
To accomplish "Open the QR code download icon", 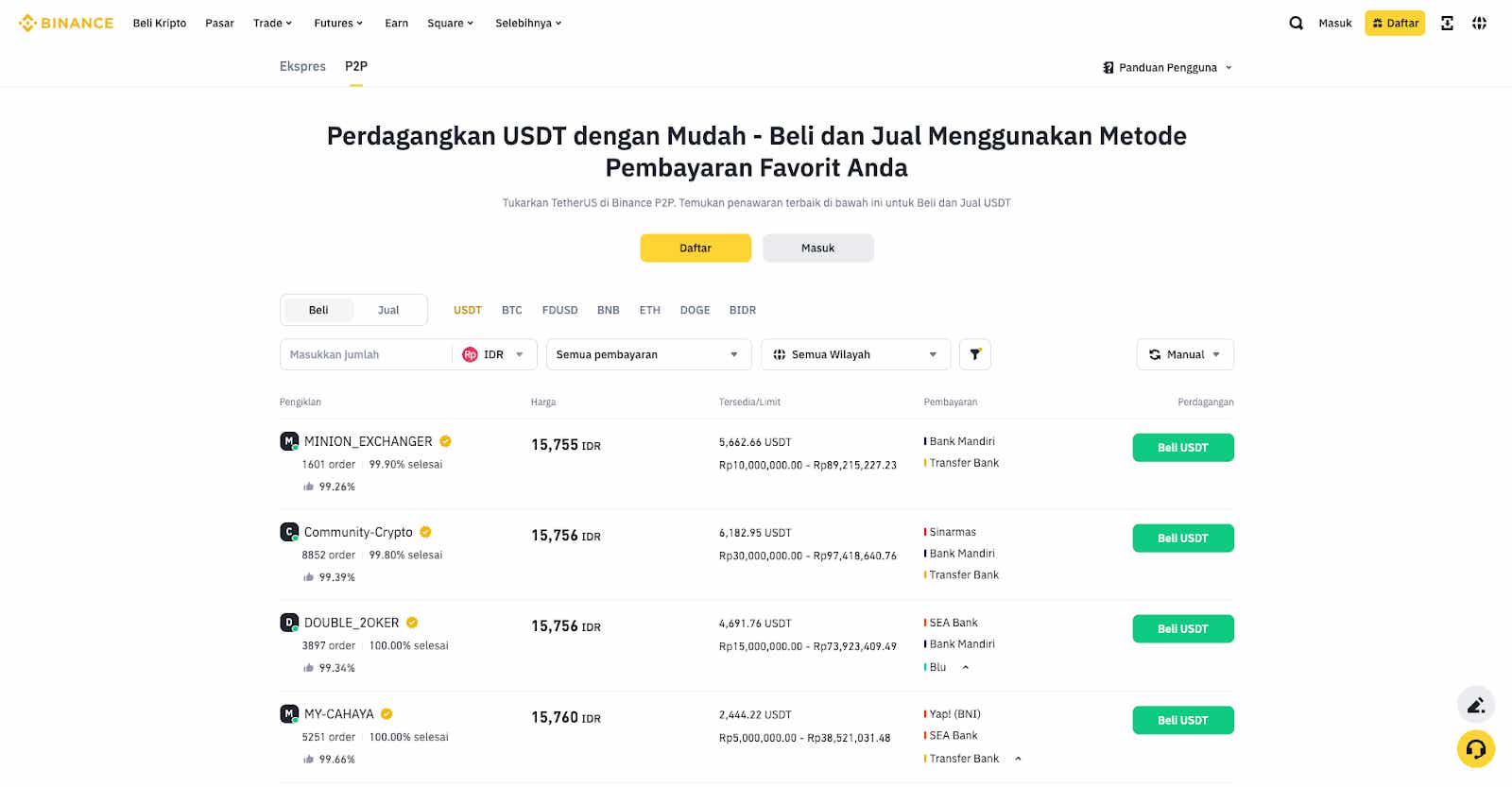I will tap(1447, 23).
